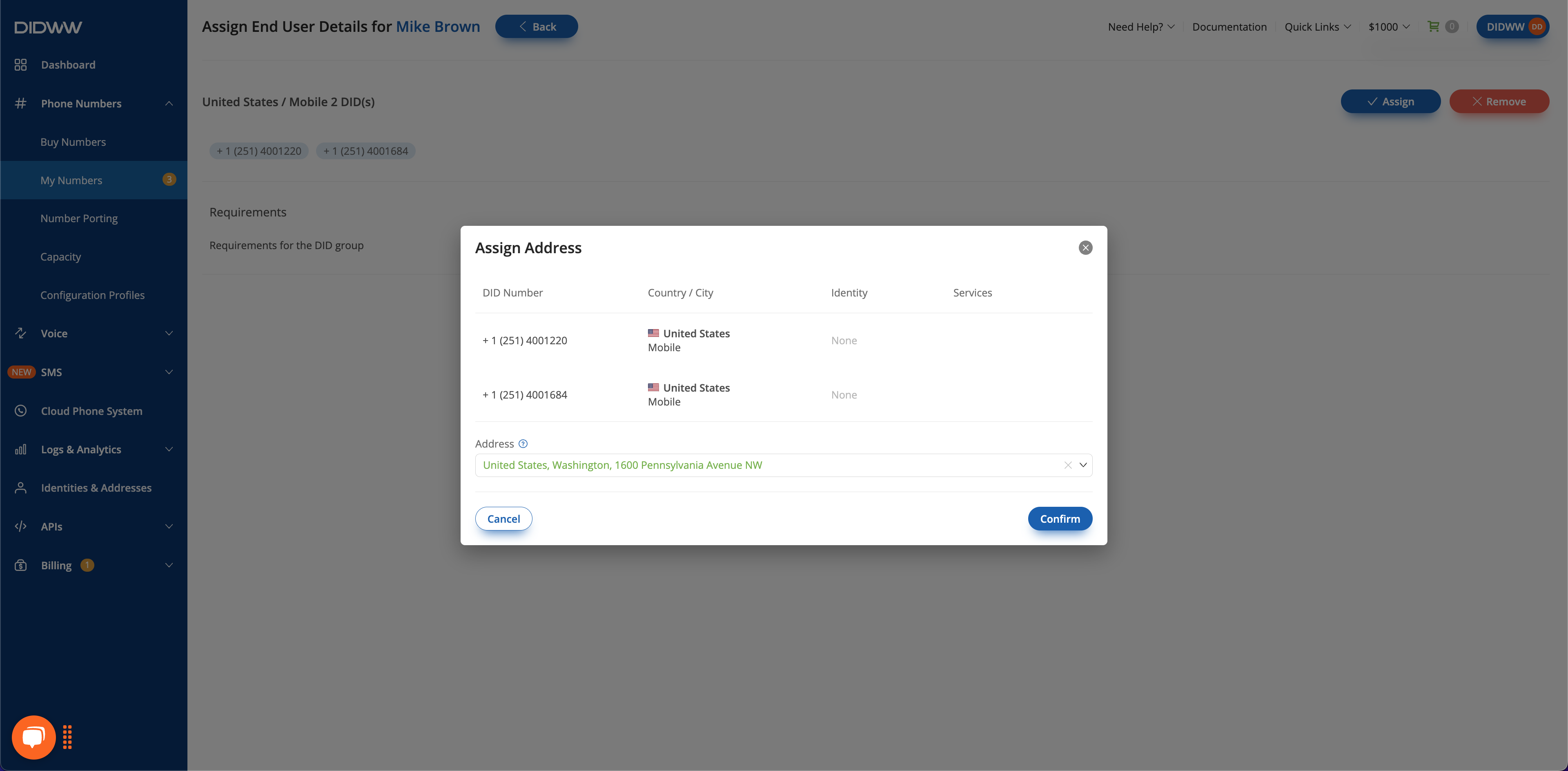Open the $1000 balance dropdown
The width and height of the screenshot is (1568, 771).
(1389, 27)
